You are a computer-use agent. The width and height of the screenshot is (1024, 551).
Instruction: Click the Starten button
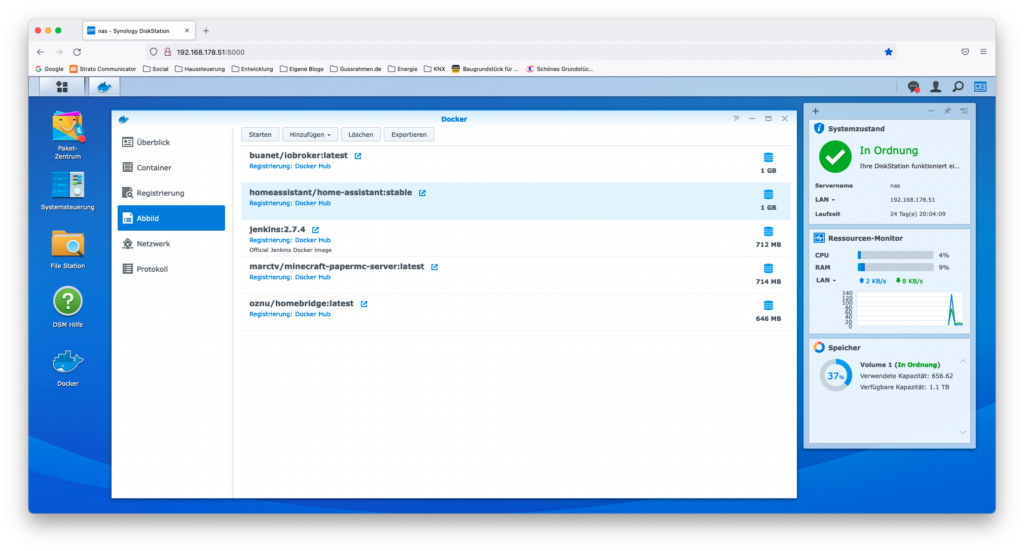point(260,134)
